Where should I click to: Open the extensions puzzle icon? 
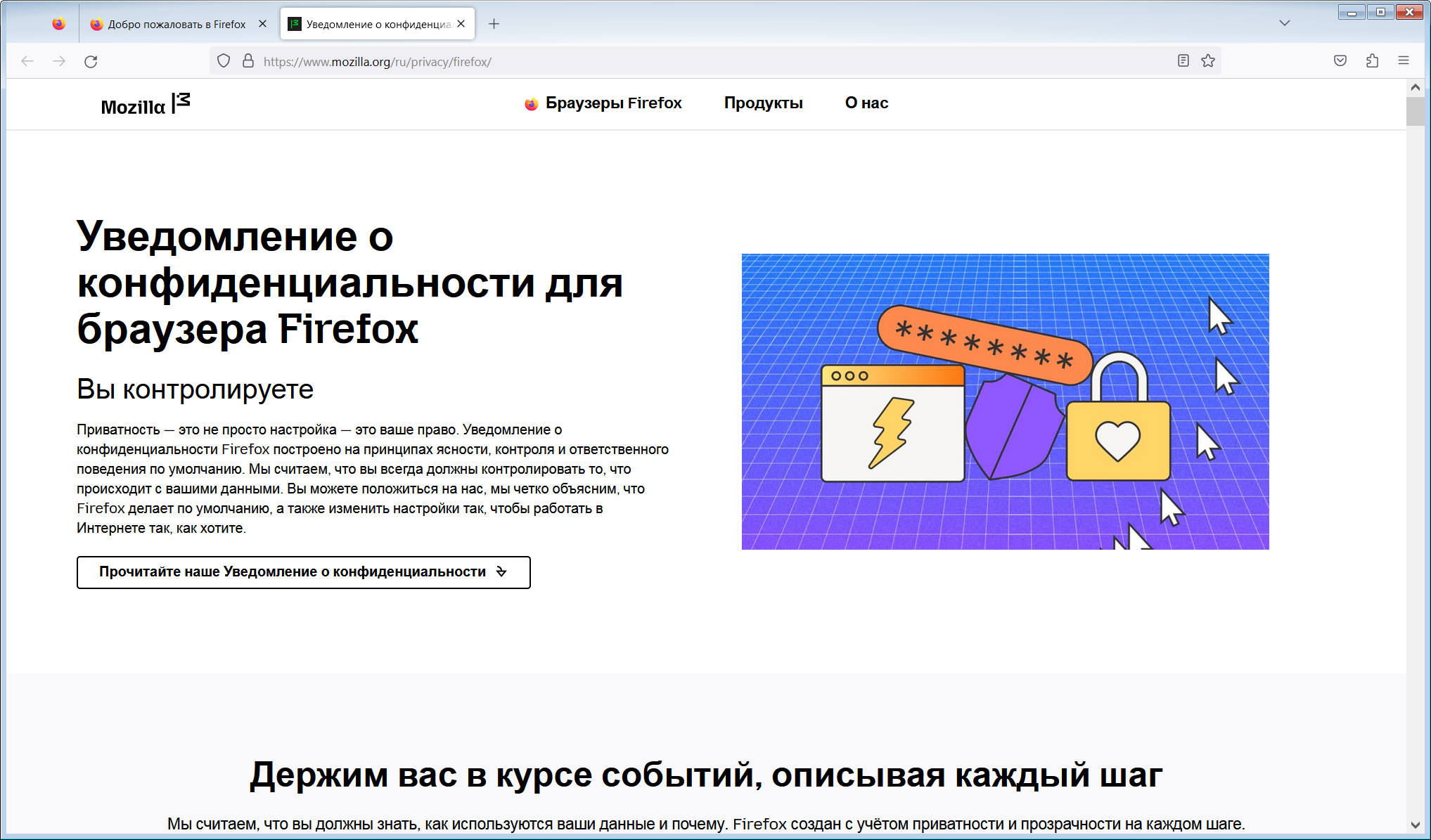point(1372,61)
